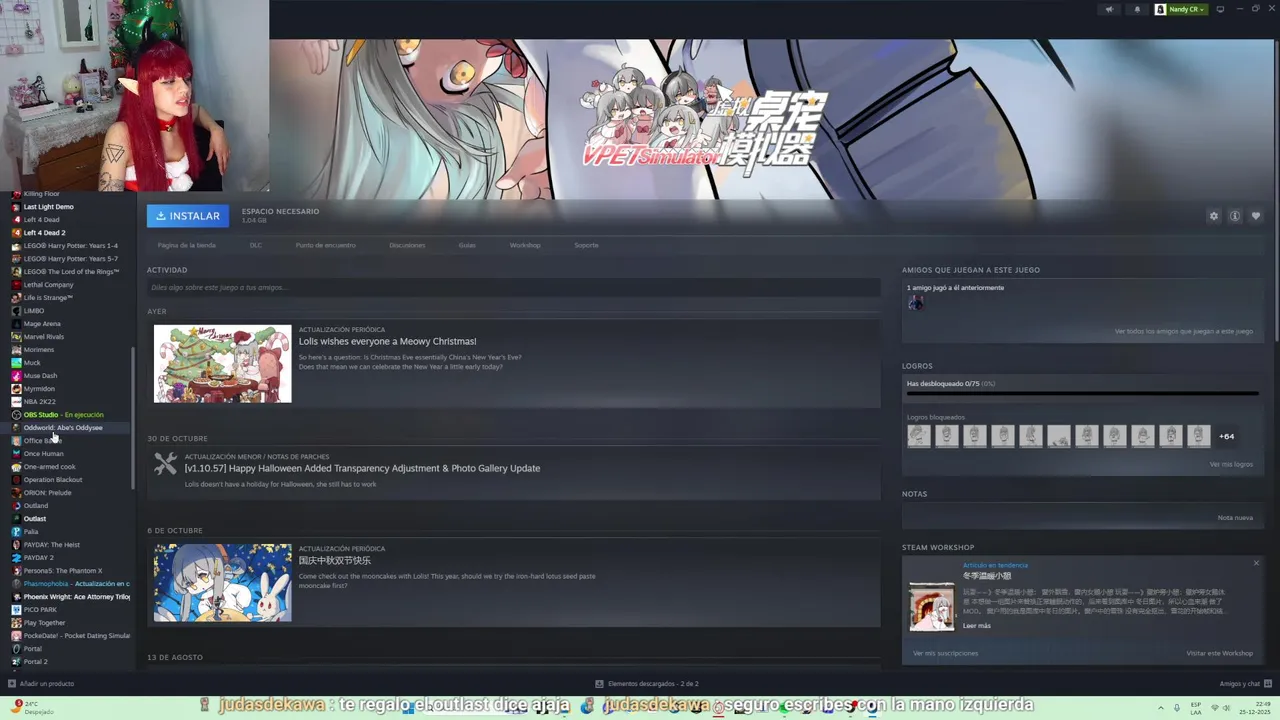Open 'Ver todos los amigos que juegan' link
Viewport: 1280px width, 720px height.
coord(1184,331)
